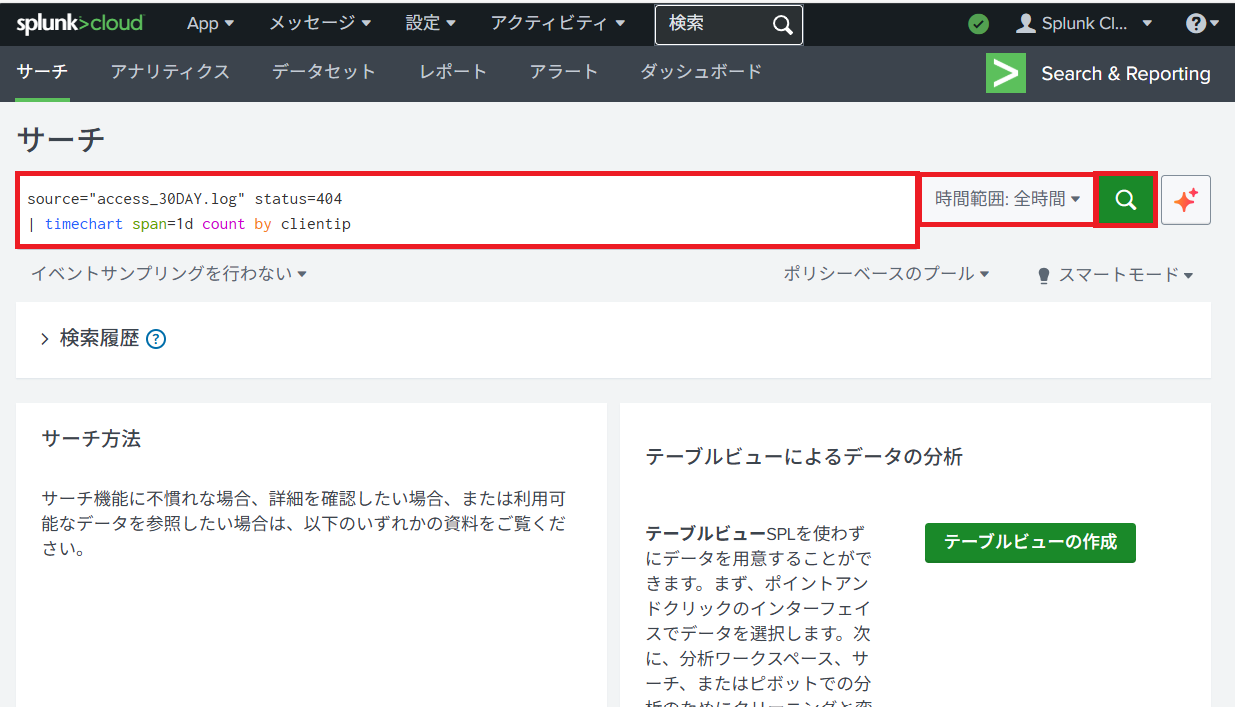1235x707 pixels.
Task: Click the search history help icon
Action: coord(156,339)
